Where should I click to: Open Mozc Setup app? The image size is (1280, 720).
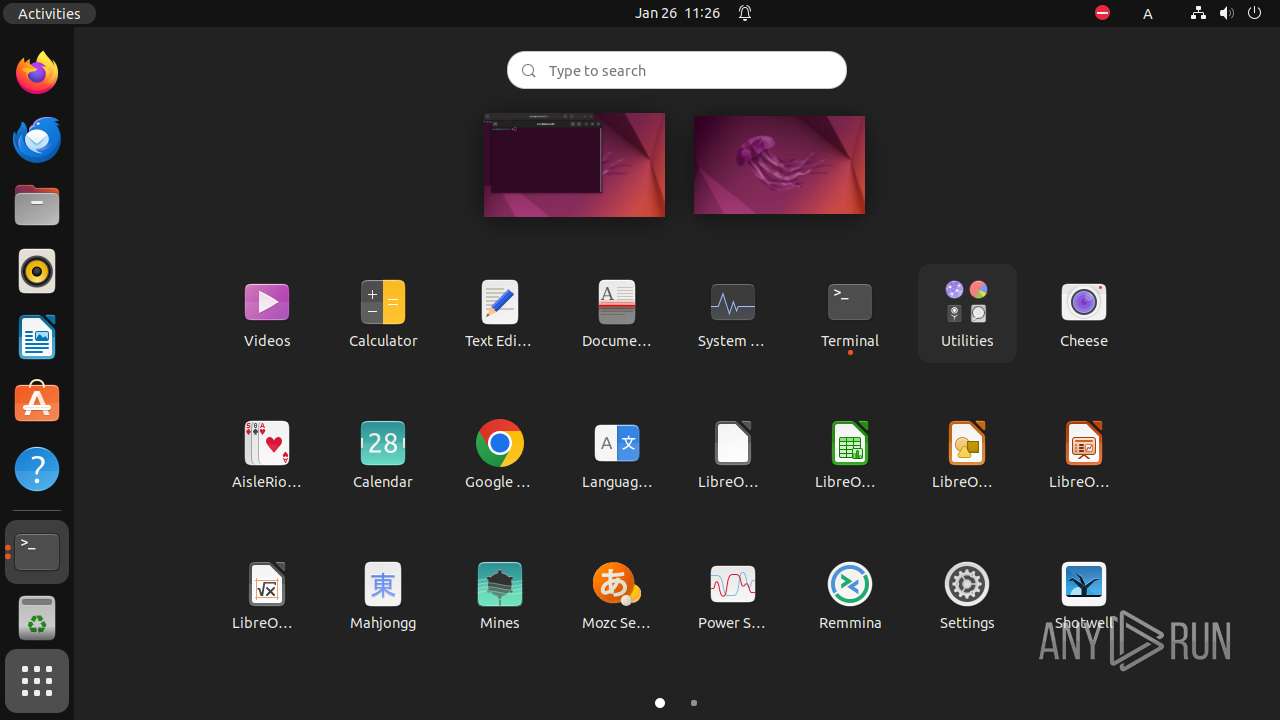click(x=617, y=595)
